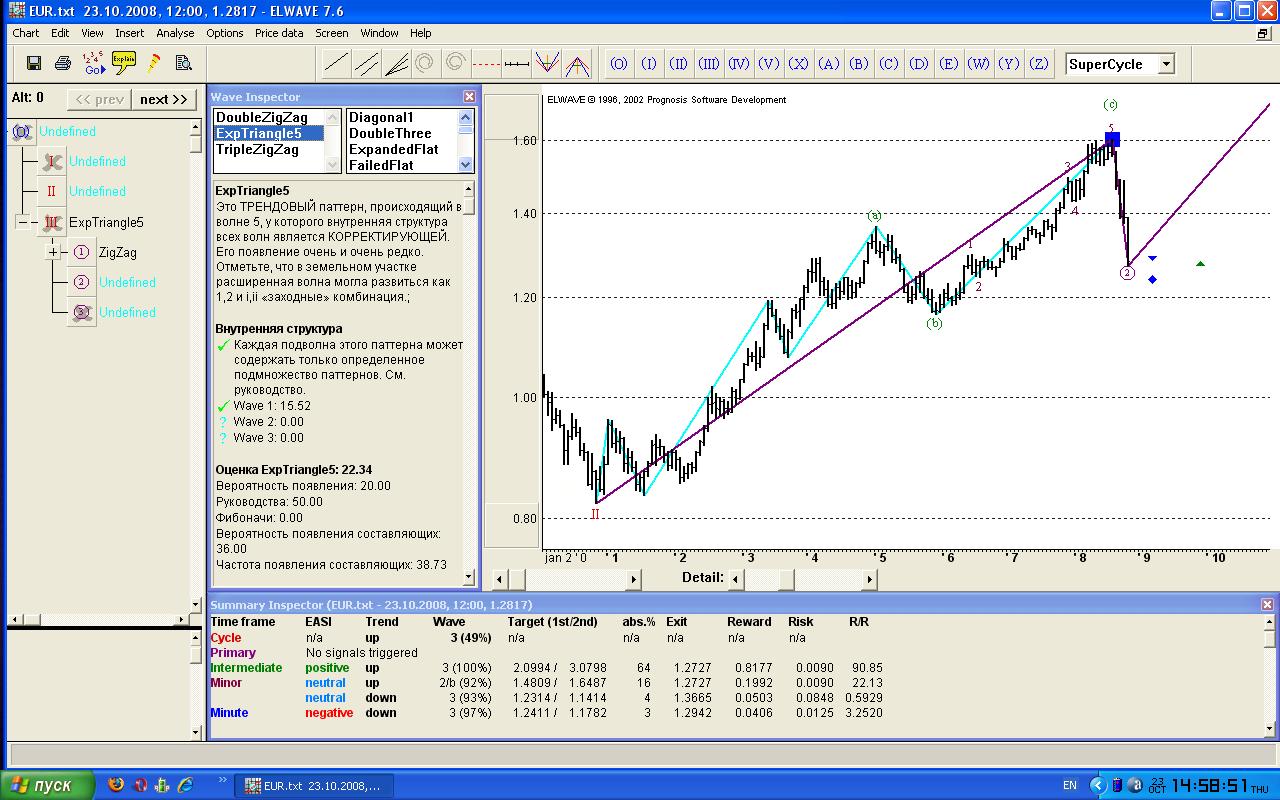Insert wave label (X)
Viewport: 1280px width, 800px height.
[x=799, y=64]
